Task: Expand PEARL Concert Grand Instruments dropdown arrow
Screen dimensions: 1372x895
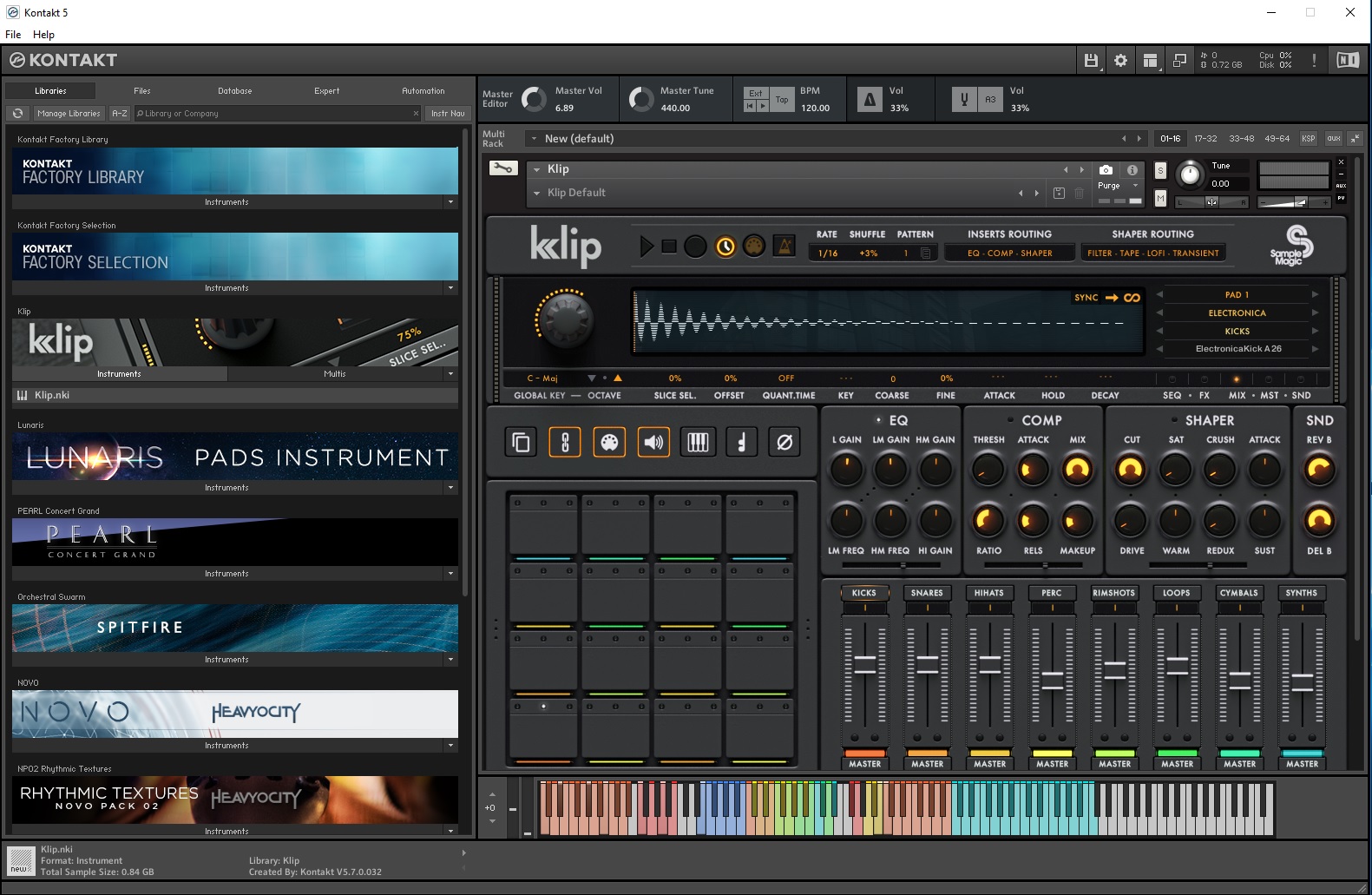Action: click(x=450, y=574)
